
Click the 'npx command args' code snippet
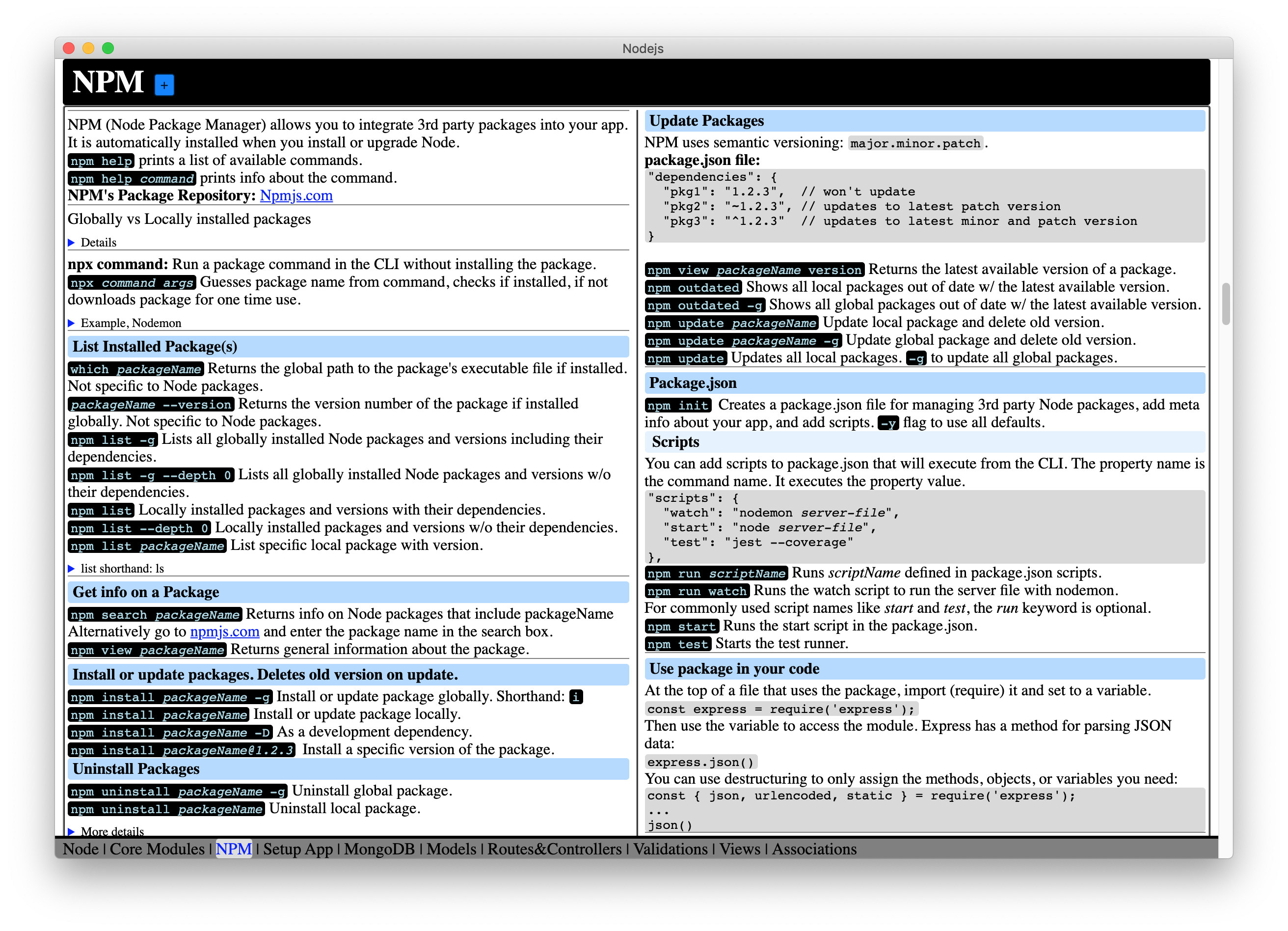pyautogui.click(x=132, y=282)
